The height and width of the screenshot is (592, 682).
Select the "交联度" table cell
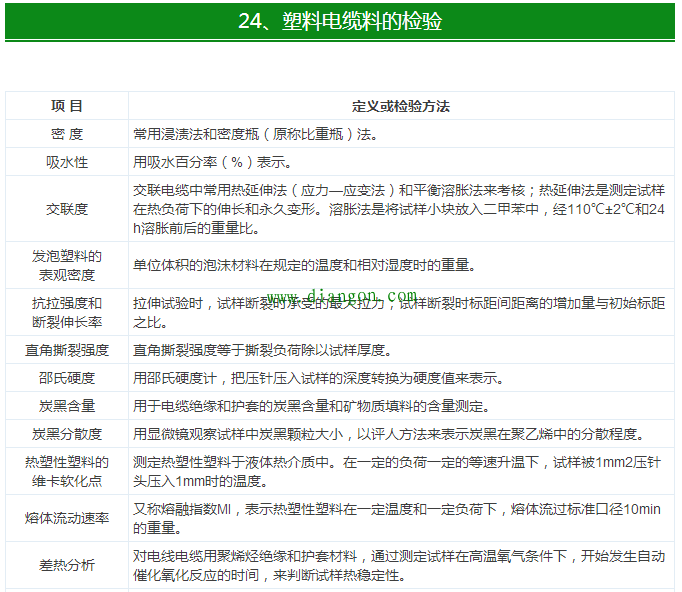tap(67, 209)
